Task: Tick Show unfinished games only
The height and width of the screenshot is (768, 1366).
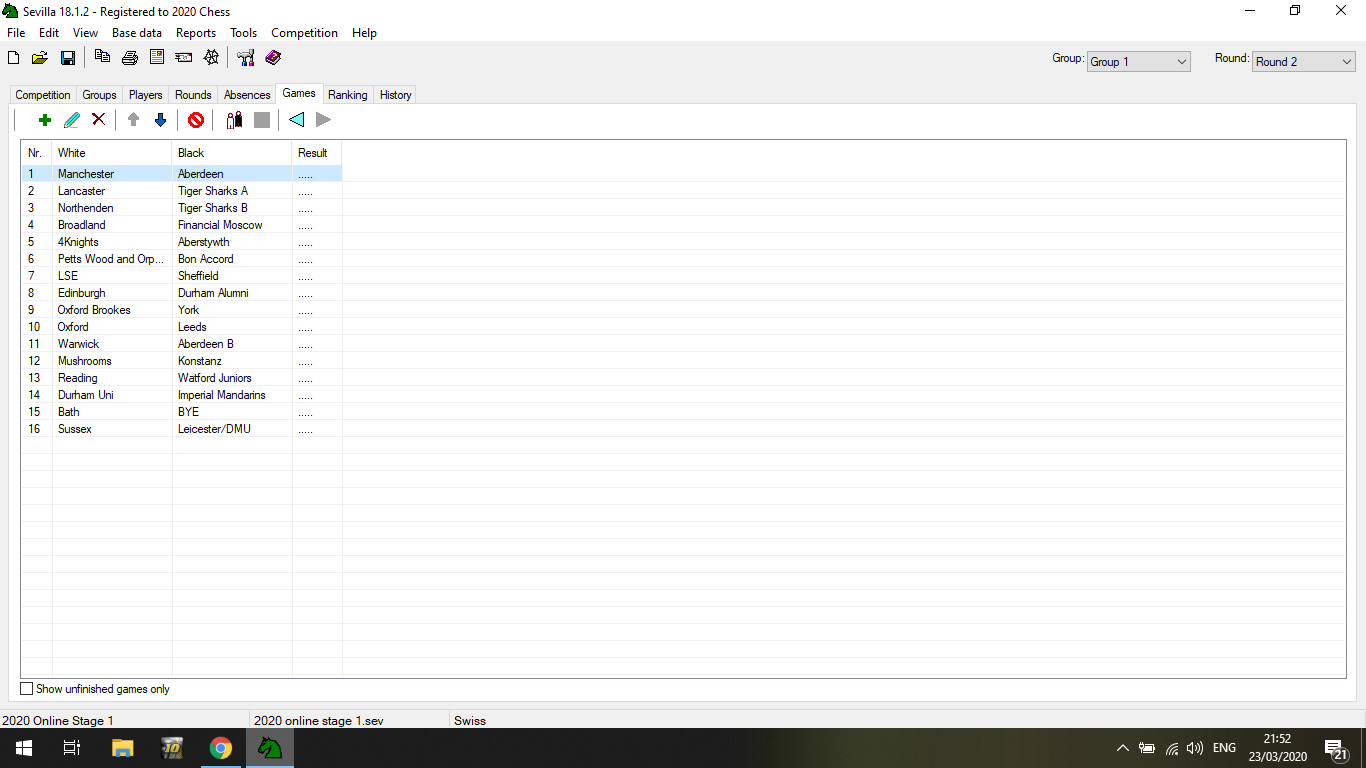Action: coord(27,689)
